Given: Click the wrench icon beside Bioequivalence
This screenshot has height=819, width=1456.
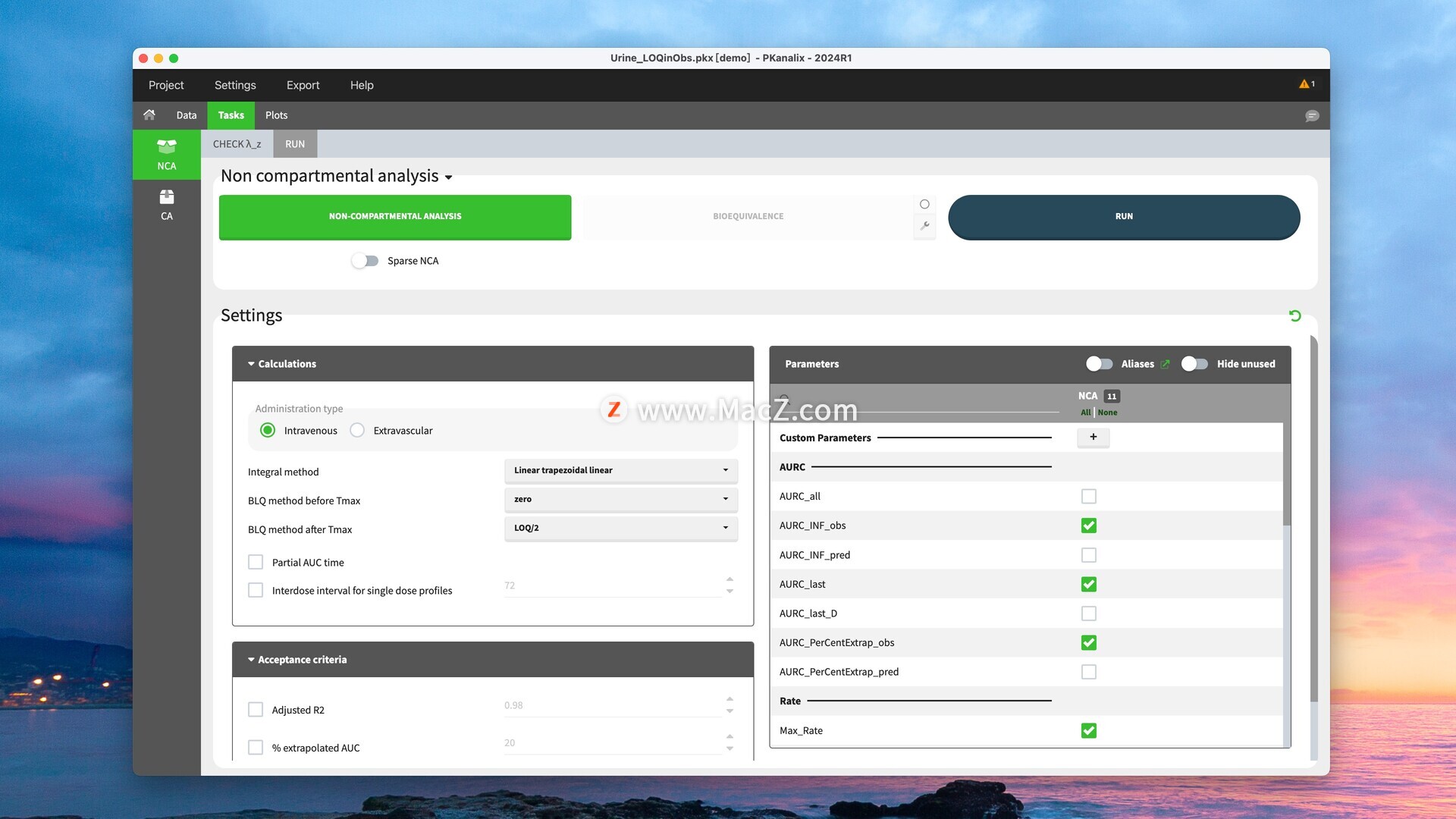Looking at the screenshot, I should pos(924,226).
